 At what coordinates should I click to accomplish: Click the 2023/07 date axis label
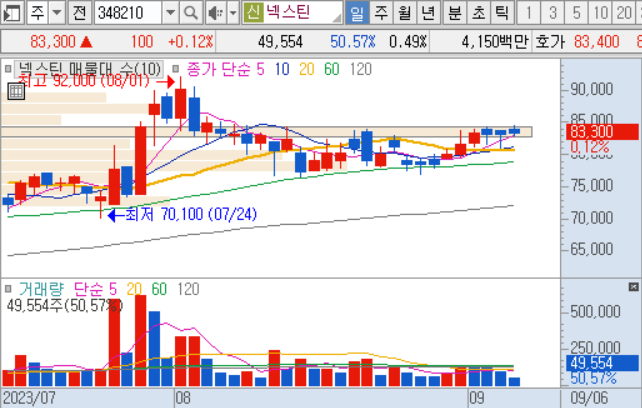click(29, 398)
